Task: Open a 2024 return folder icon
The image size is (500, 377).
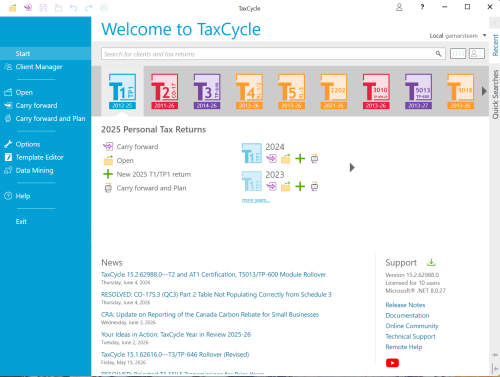Action: click(x=286, y=159)
